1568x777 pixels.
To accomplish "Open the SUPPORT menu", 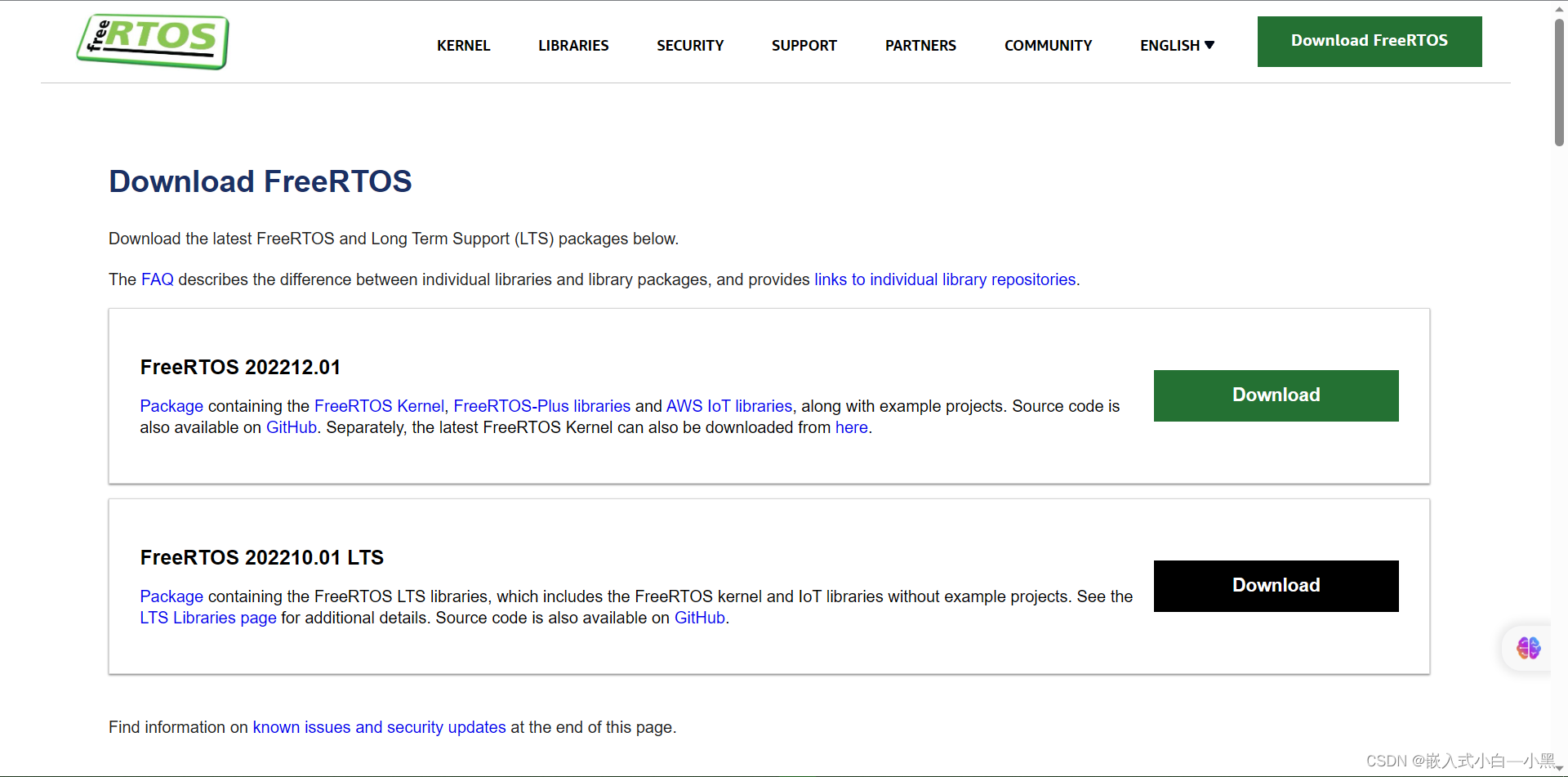I will pyautogui.click(x=804, y=46).
